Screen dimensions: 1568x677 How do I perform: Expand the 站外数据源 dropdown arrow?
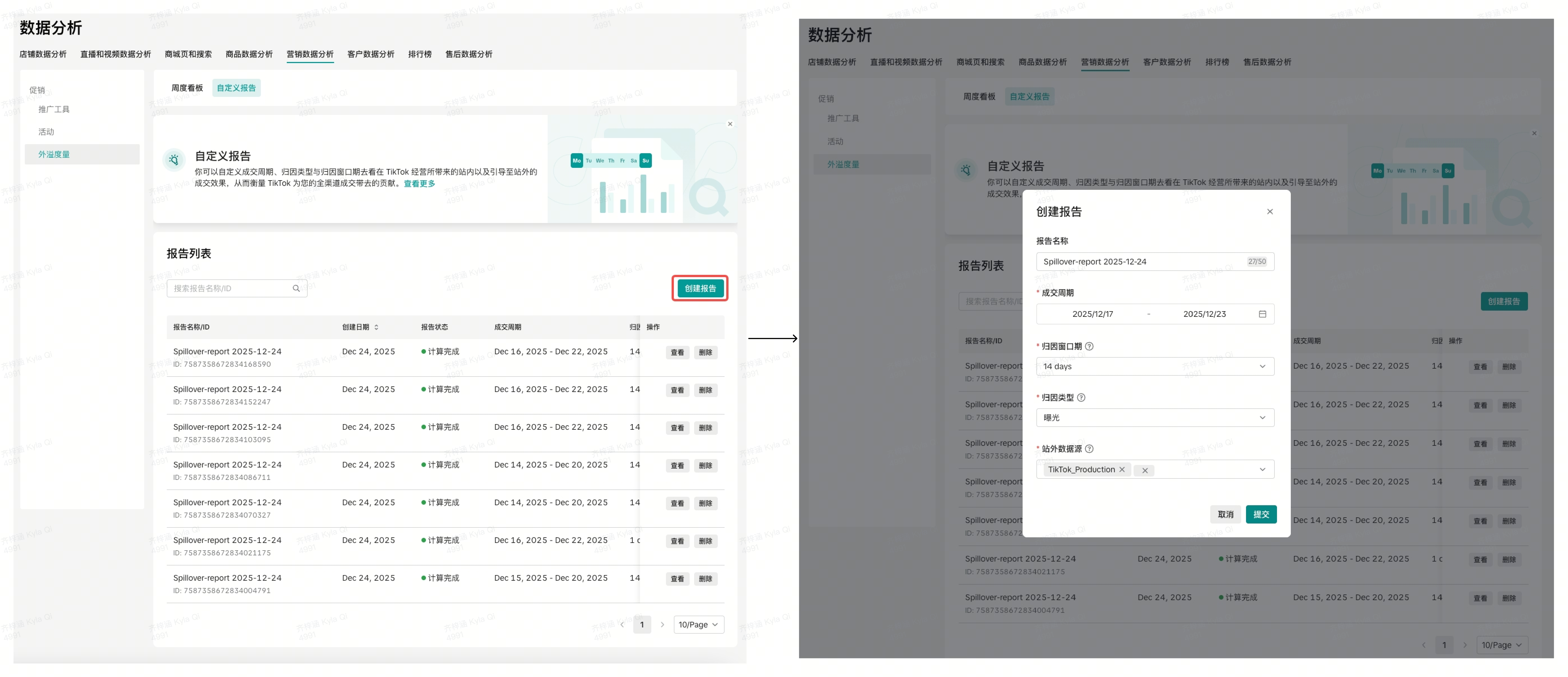tap(1262, 469)
